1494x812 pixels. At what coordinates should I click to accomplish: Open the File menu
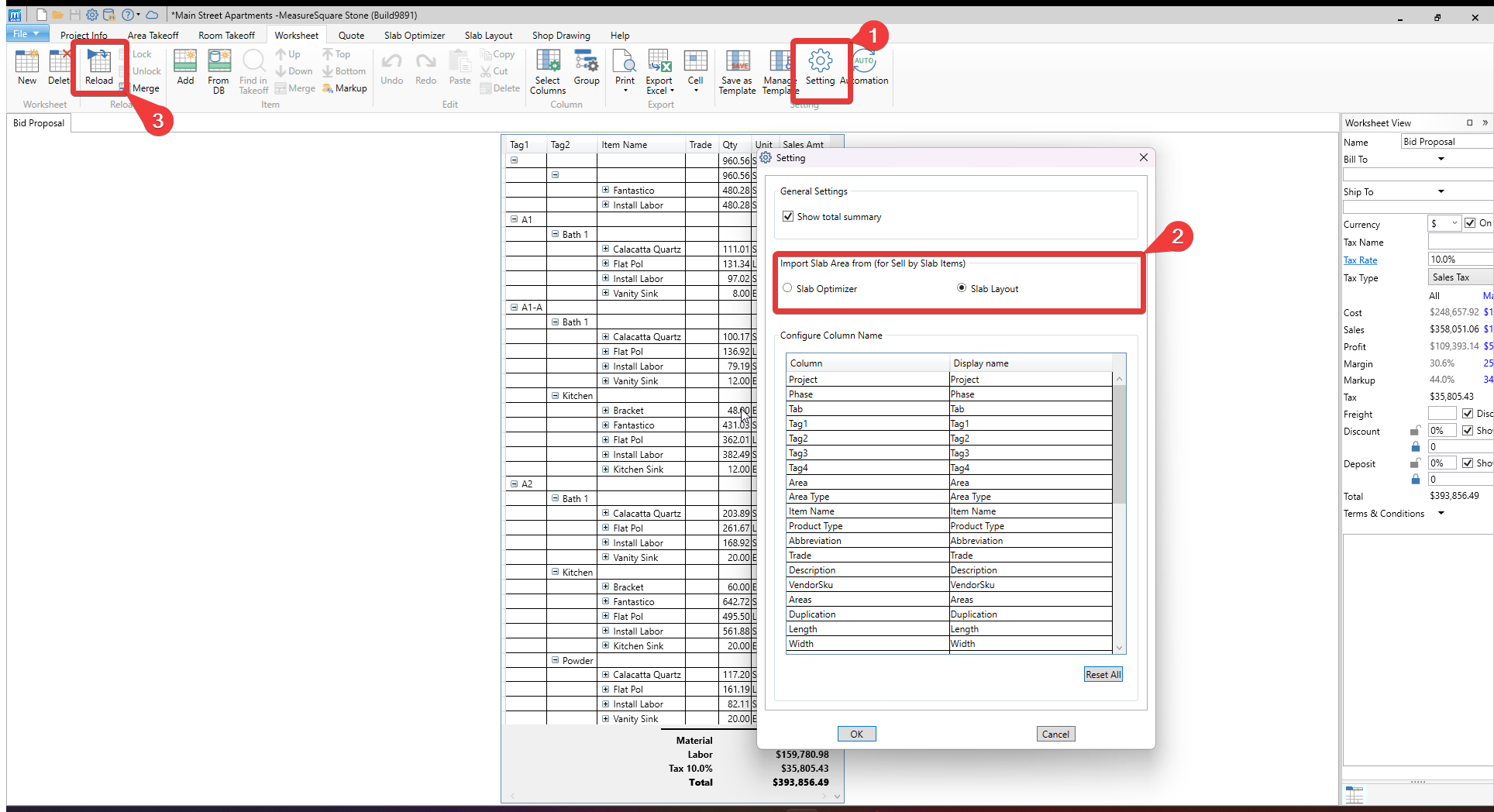27,34
